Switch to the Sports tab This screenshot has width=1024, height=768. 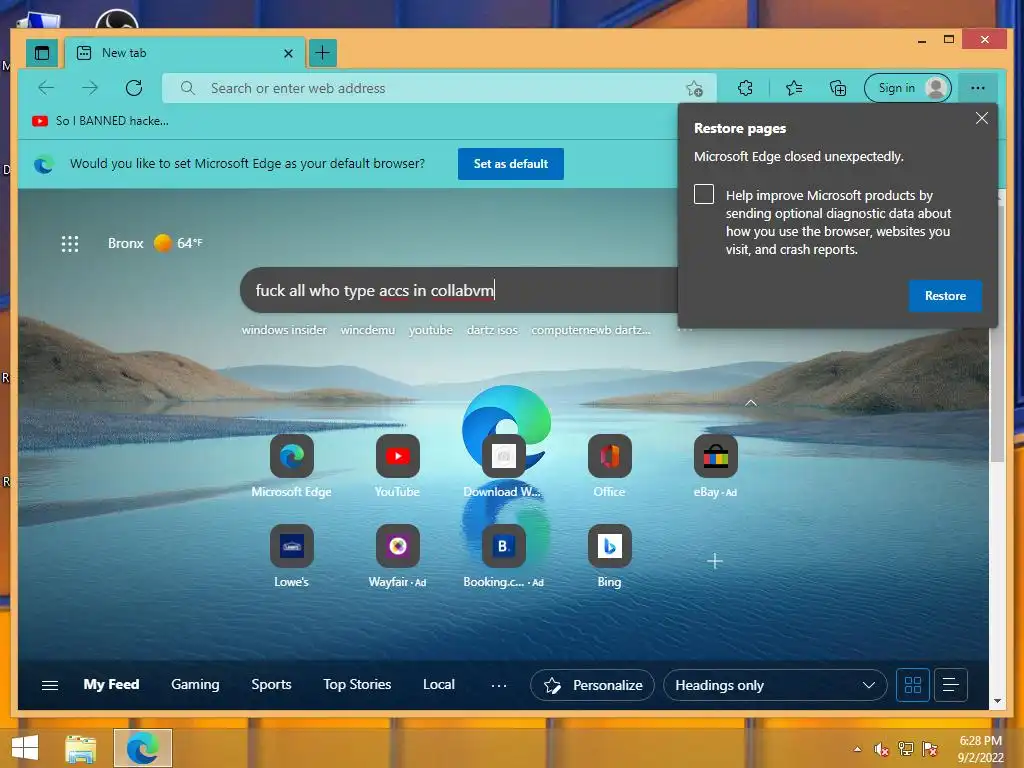(x=271, y=684)
